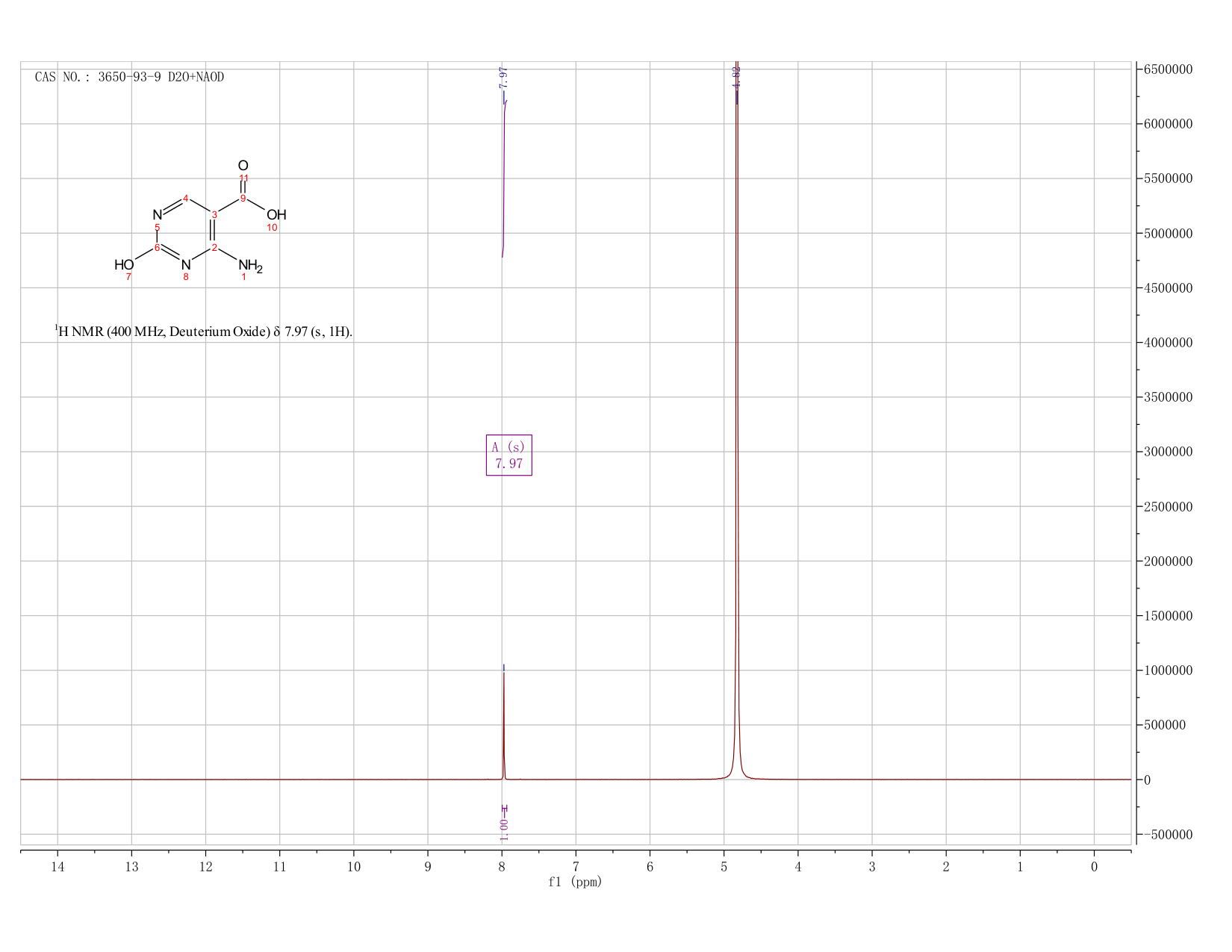The image size is (1232, 952).
Task: Click the NH2 group in the structure
Action: click(250, 265)
